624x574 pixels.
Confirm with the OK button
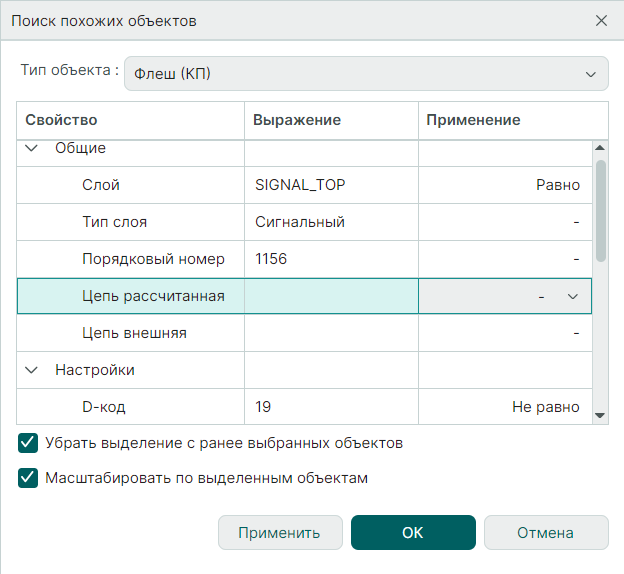coord(413,533)
